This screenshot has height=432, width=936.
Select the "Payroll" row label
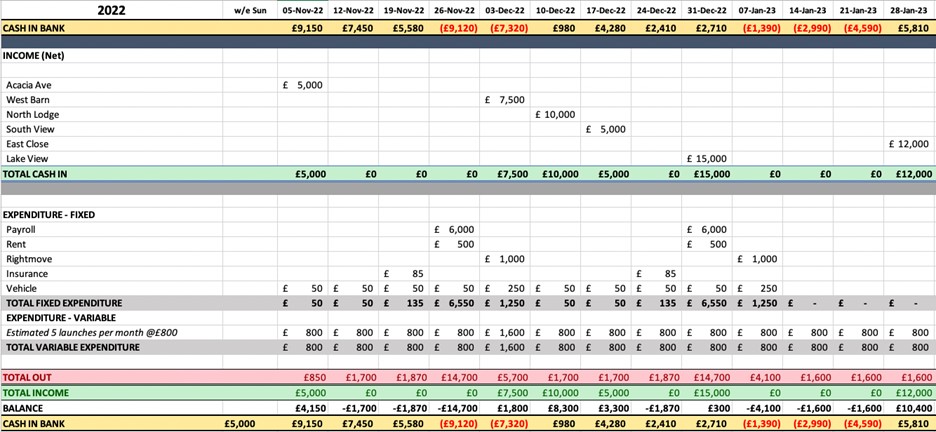coord(21,230)
